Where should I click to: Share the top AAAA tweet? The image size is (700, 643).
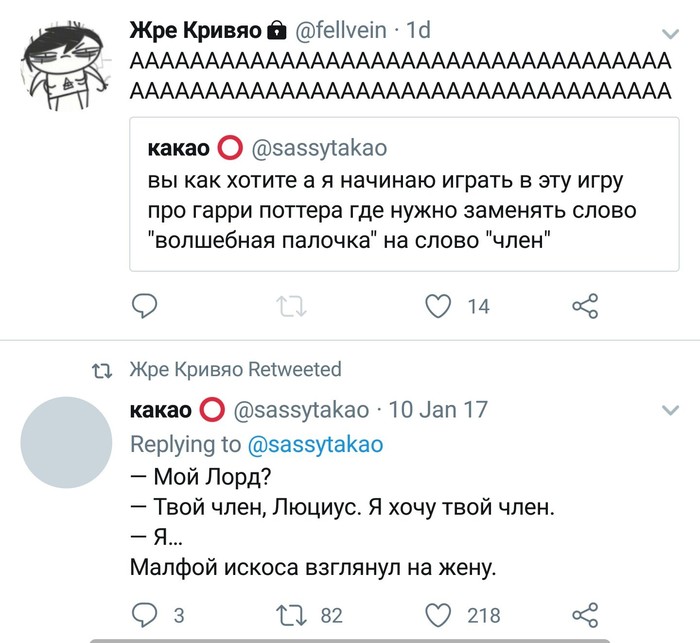584,305
